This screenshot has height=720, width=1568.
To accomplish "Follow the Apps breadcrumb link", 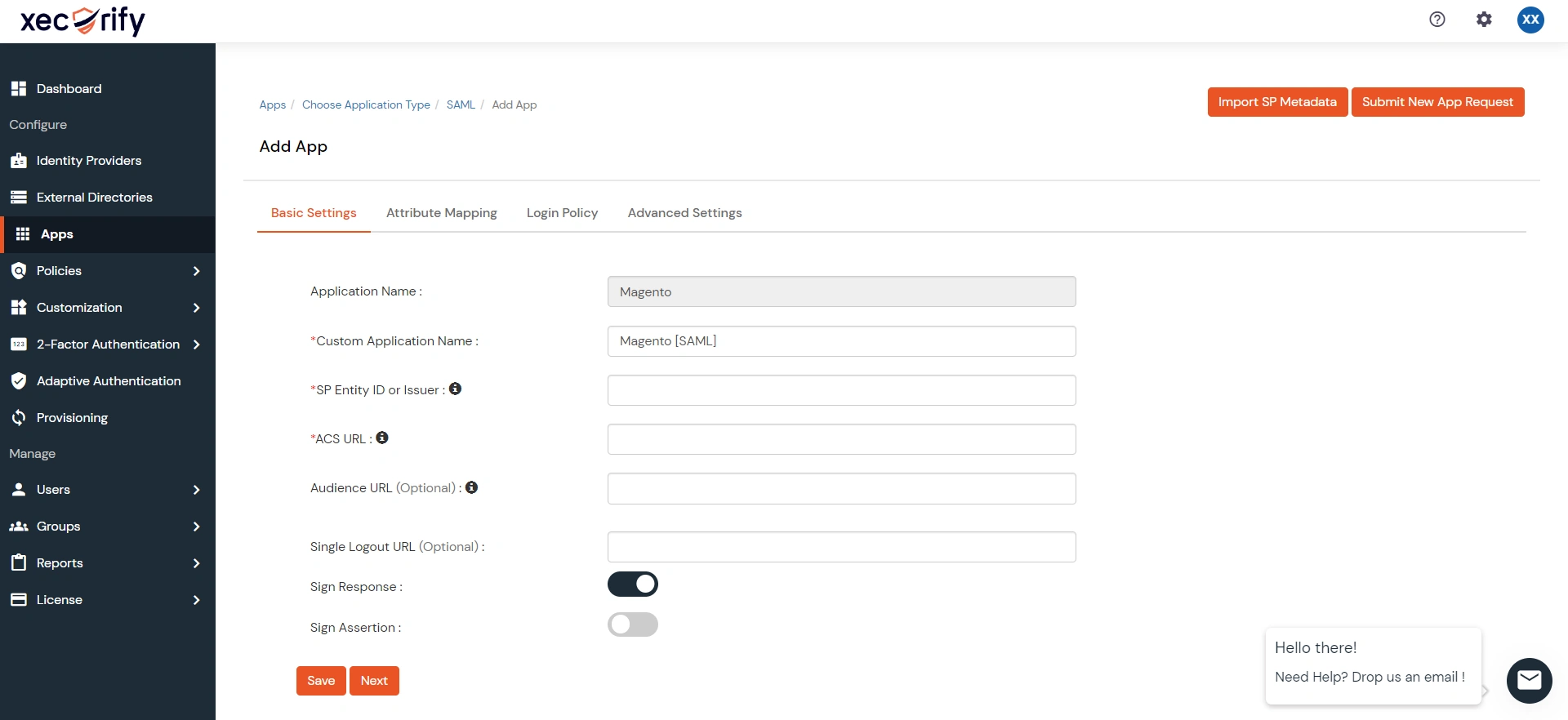I will [273, 104].
